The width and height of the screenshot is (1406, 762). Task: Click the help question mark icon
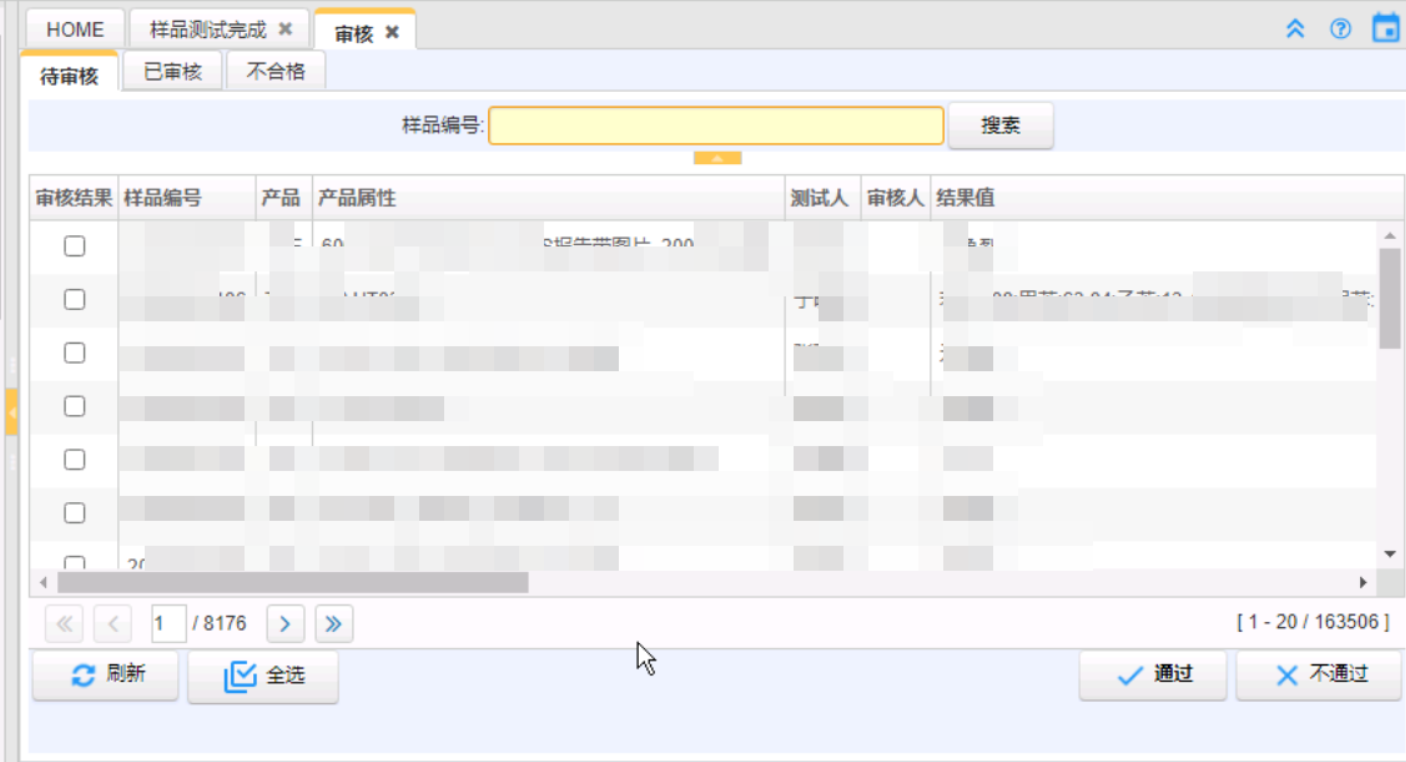pos(1340,29)
